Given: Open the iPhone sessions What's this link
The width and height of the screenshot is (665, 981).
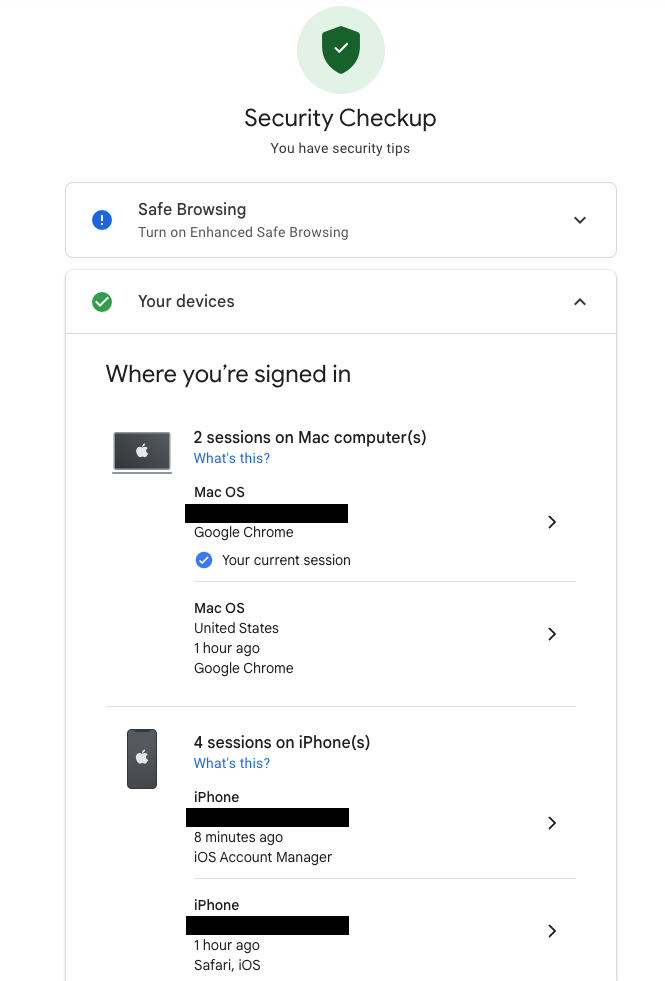Looking at the screenshot, I should pyautogui.click(x=231, y=763).
